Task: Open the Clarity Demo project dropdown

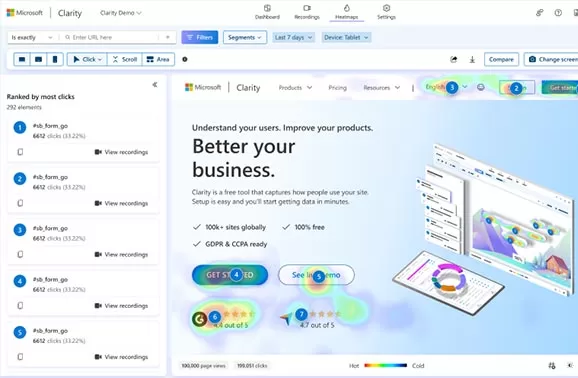Action: tap(121, 13)
